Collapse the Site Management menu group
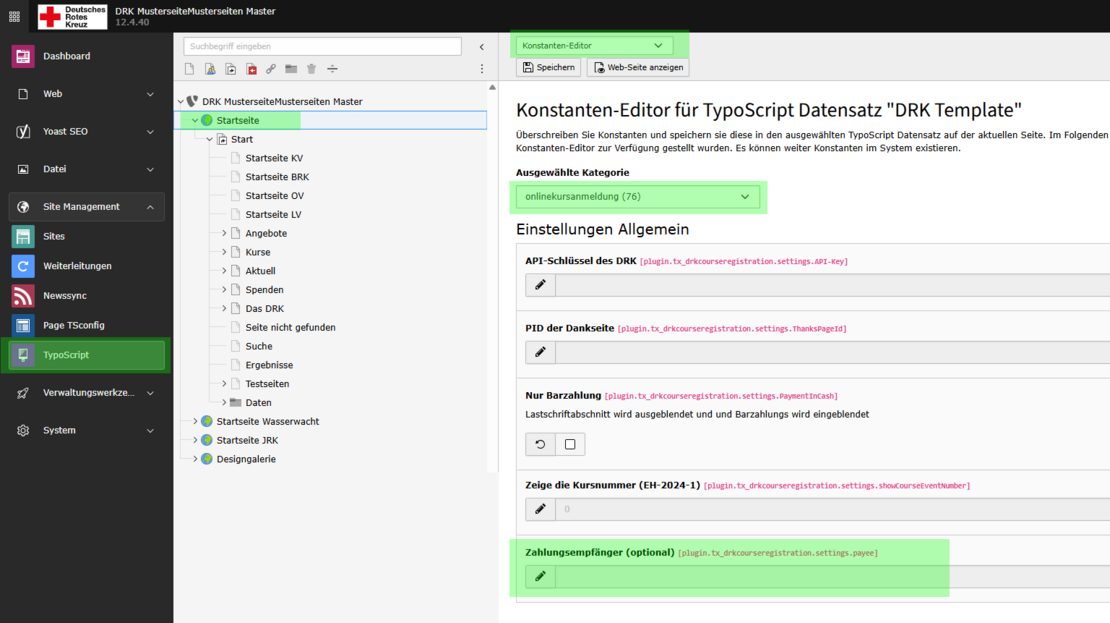The image size is (1110, 623). point(150,207)
